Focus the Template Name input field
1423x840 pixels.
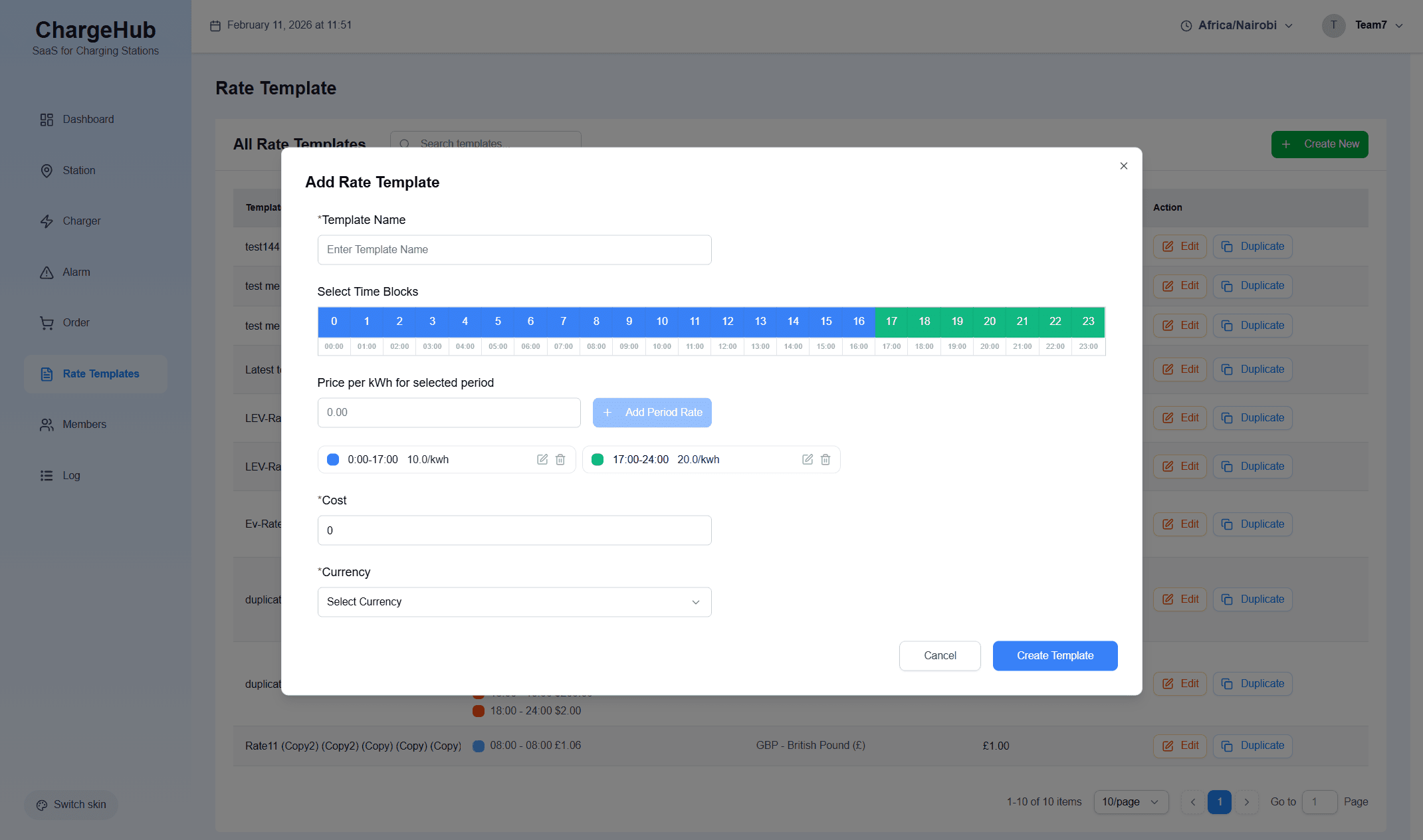[x=514, y=250]
